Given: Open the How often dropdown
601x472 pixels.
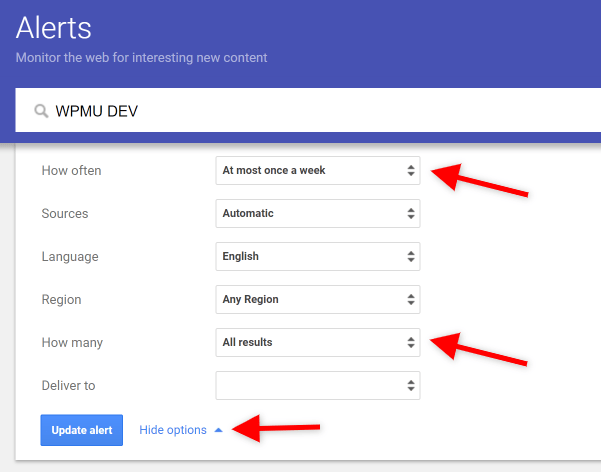Looking at the screenshot, I should tap(318, 170).
